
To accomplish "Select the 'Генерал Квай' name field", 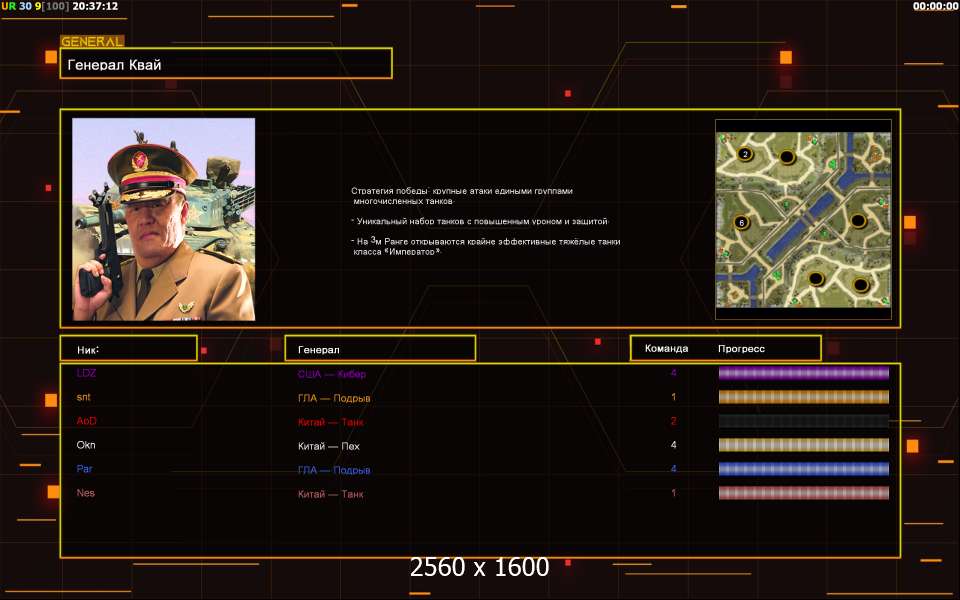I will pos(226,64).
